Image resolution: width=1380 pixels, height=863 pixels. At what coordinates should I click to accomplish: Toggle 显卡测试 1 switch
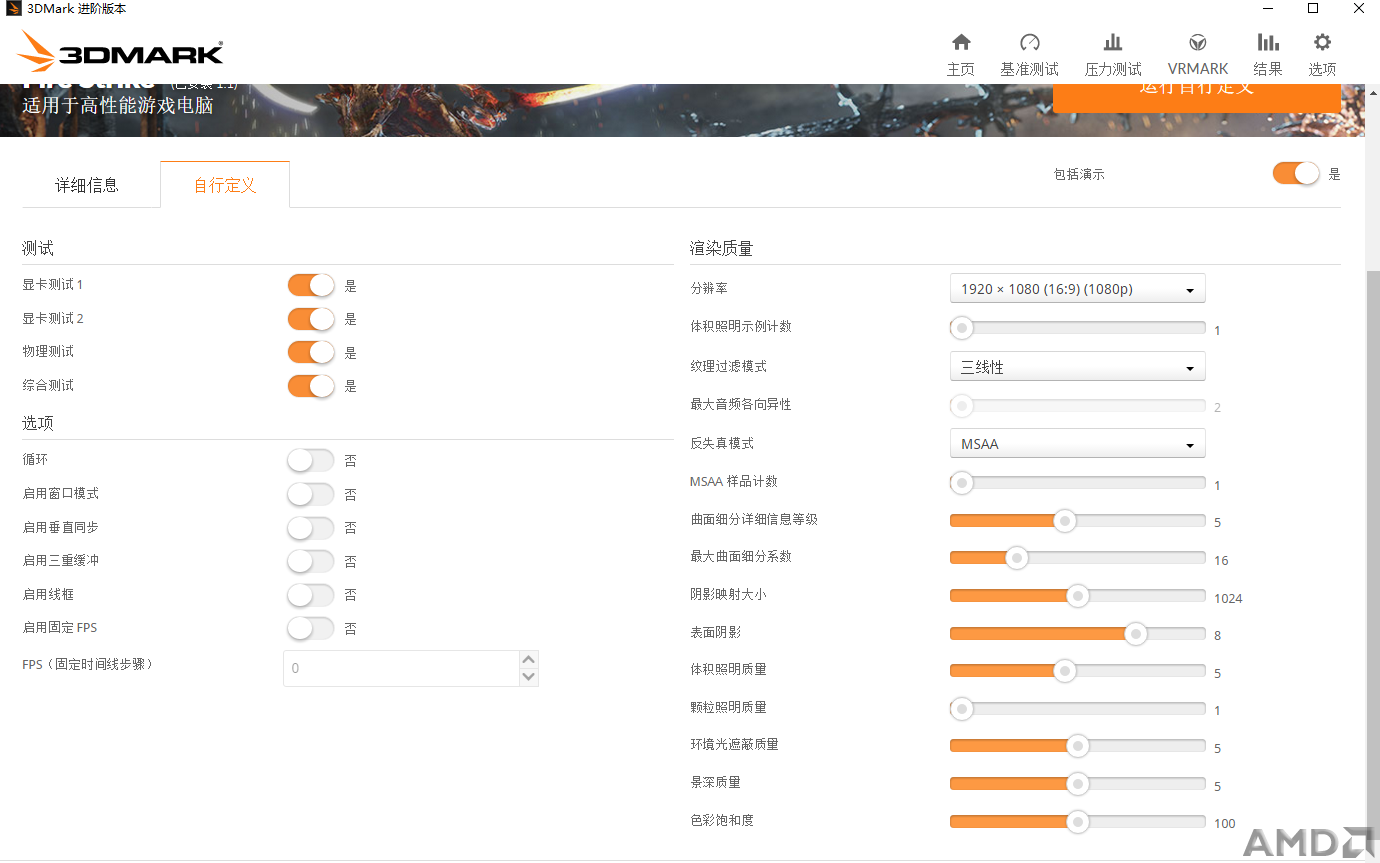click(x=311, y=285)
